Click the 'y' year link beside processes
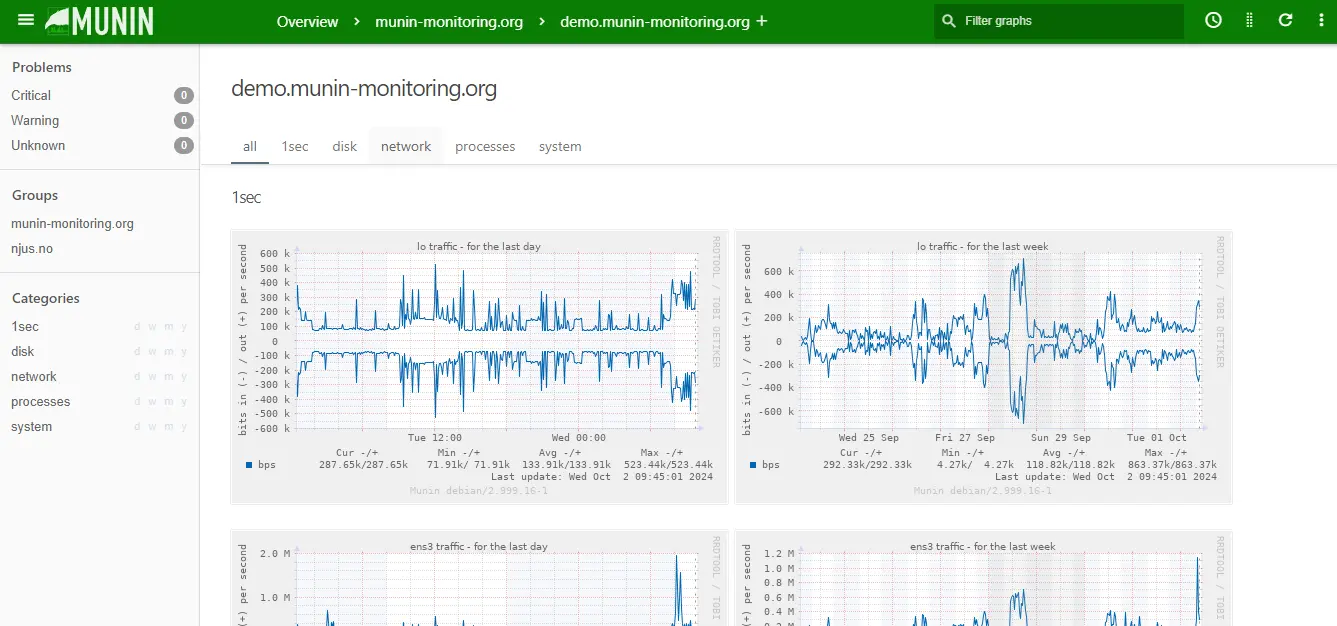The image size is (1337, 626). pos(183,402)
